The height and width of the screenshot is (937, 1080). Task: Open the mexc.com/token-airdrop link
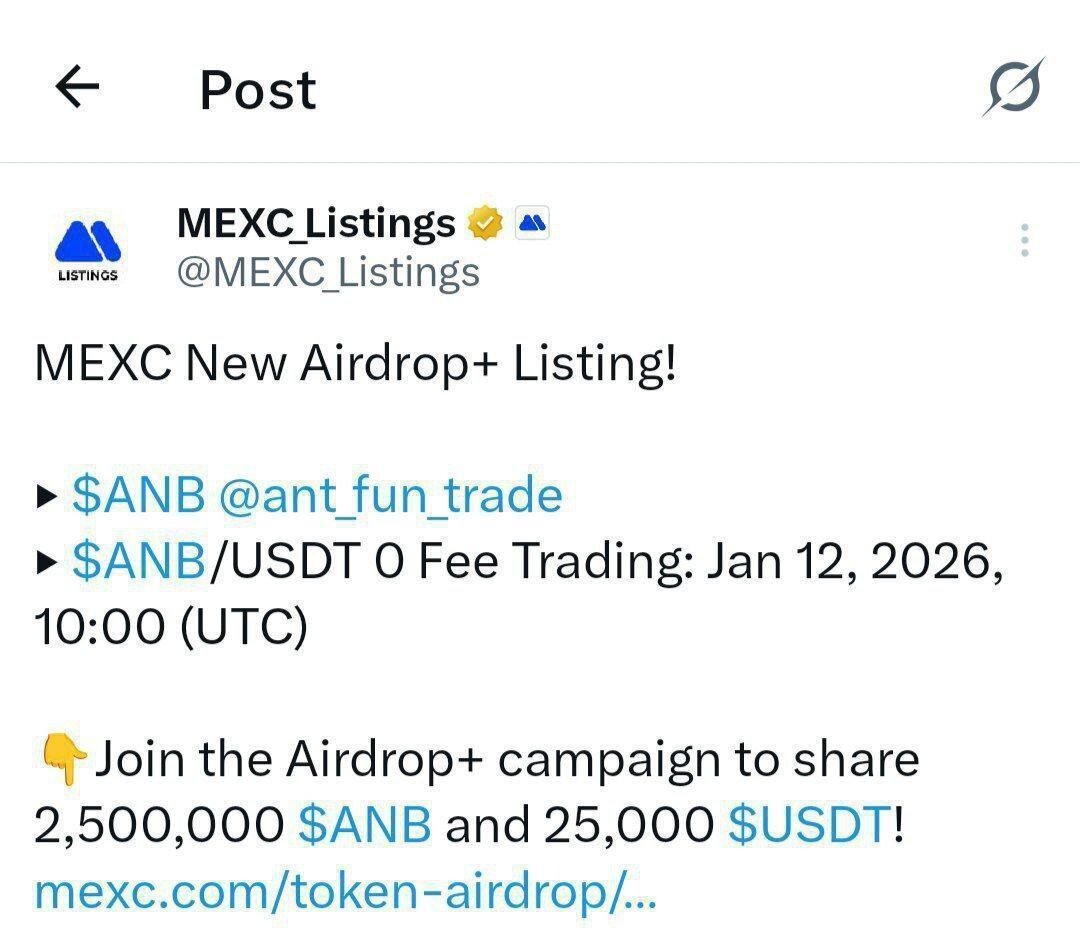tap(345, 891)
